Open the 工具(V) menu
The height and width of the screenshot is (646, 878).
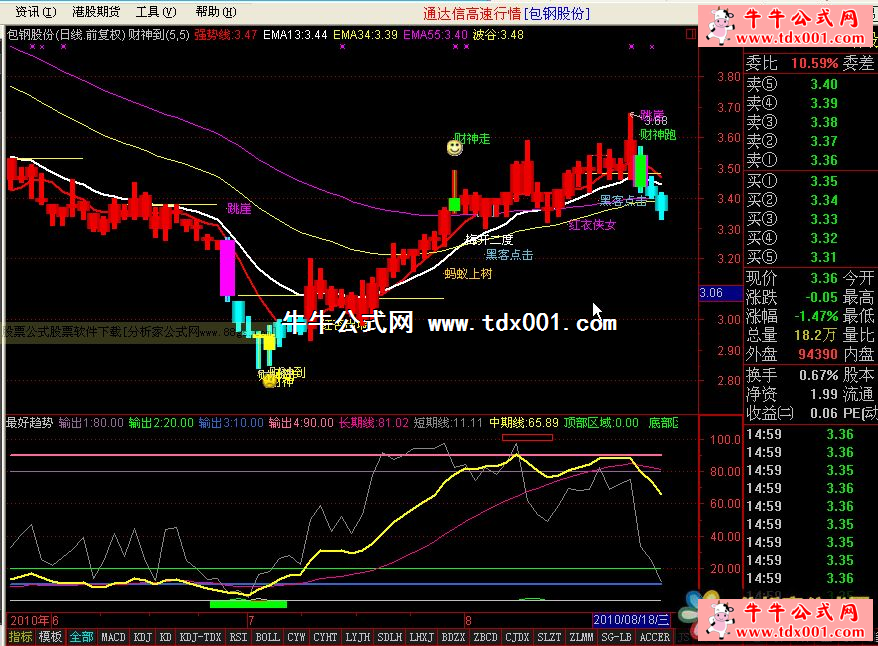click(156, 12)
